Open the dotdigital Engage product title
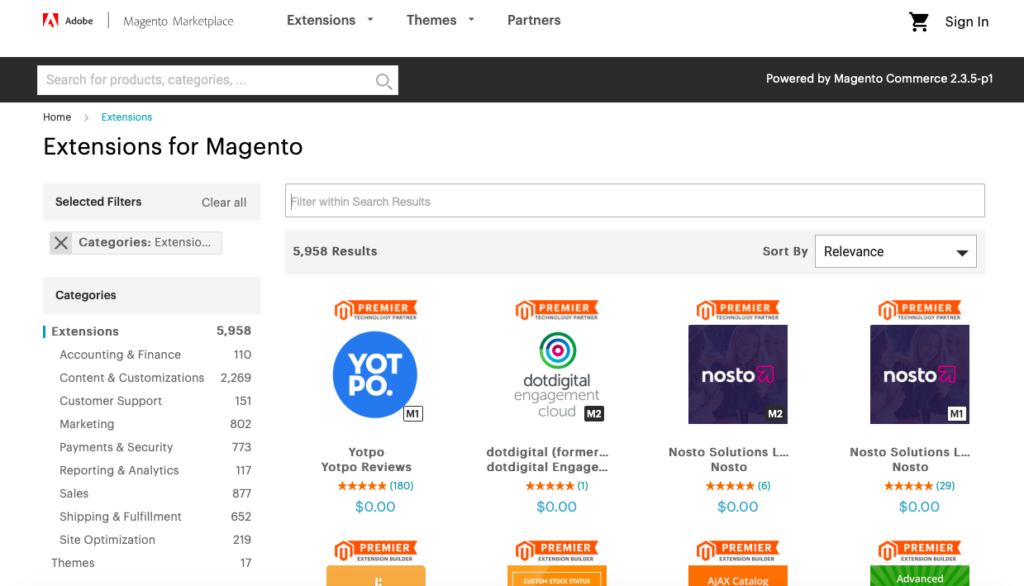 point(547,467)
